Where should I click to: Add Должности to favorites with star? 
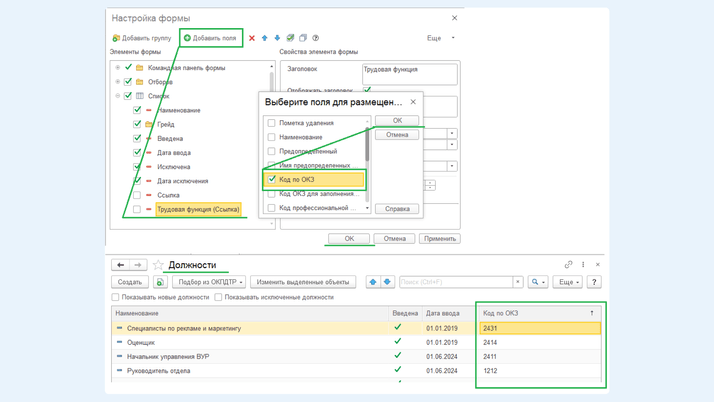pos(158,265)
